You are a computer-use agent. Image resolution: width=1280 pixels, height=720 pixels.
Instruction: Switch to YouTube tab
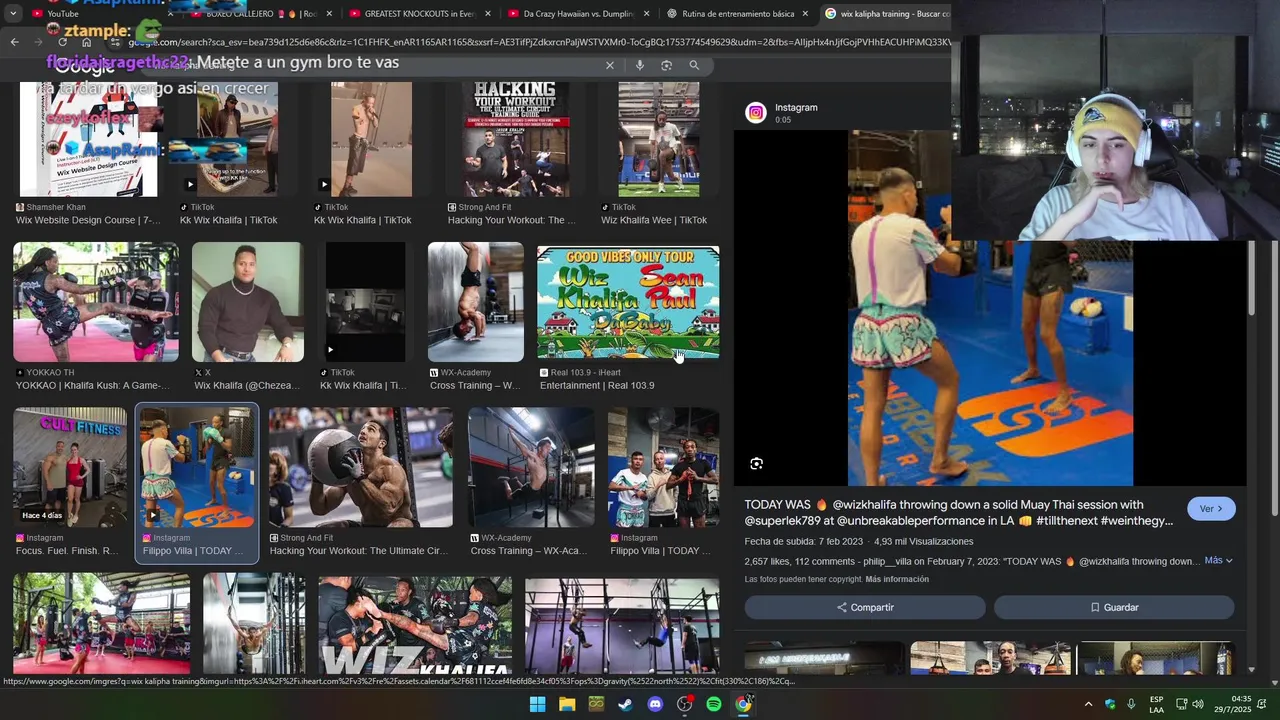click(102, 14)
